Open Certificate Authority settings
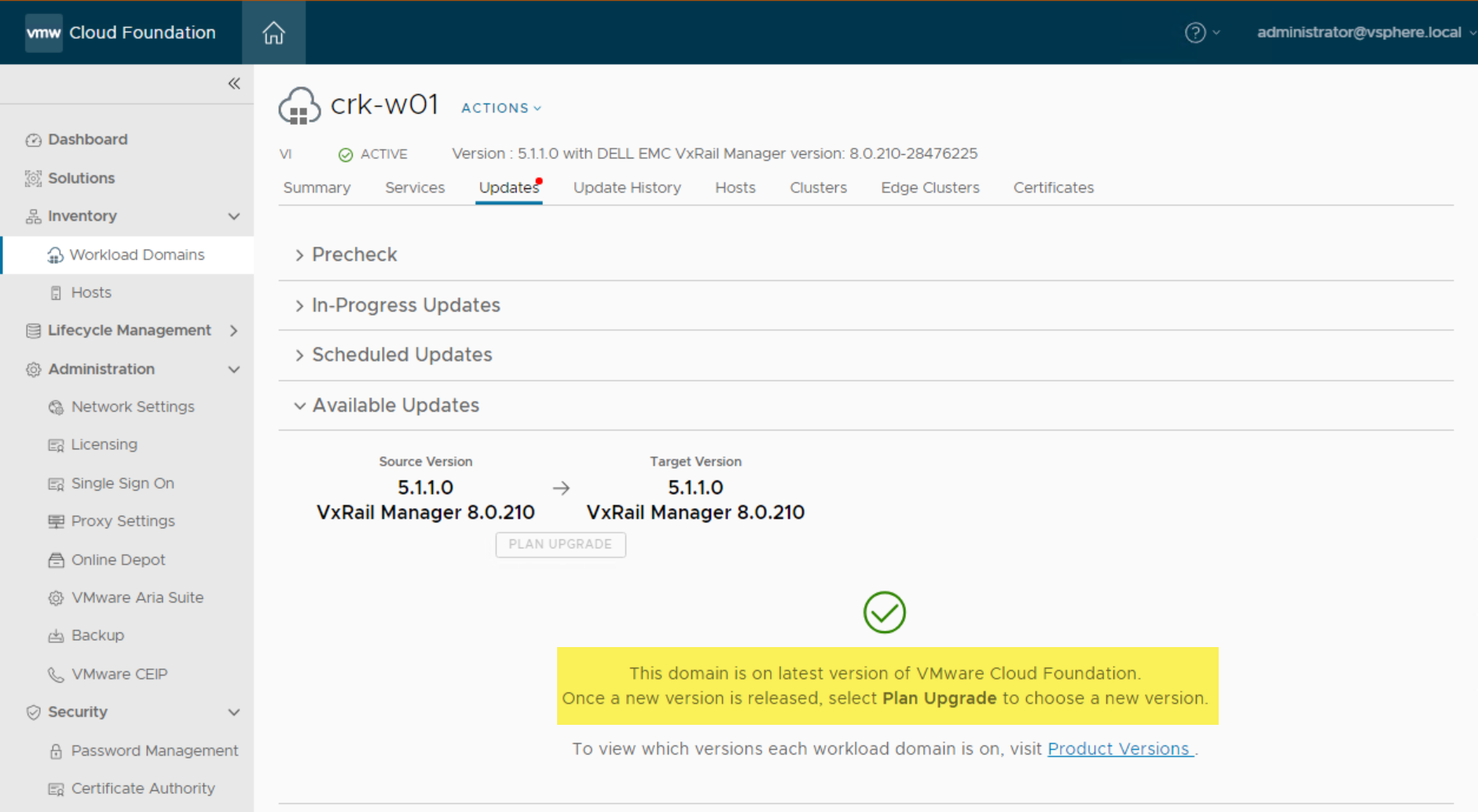The image size is (1478, 812). coord(142,788)
